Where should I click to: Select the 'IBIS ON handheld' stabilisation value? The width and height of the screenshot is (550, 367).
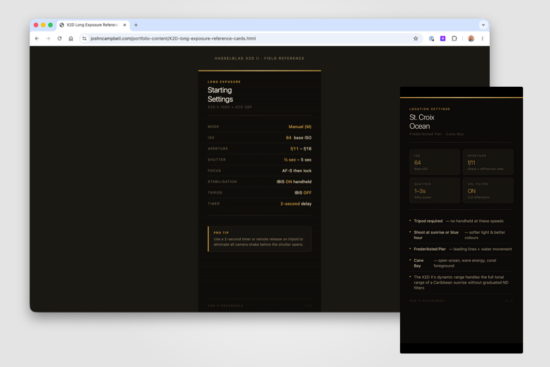[294, 182]
